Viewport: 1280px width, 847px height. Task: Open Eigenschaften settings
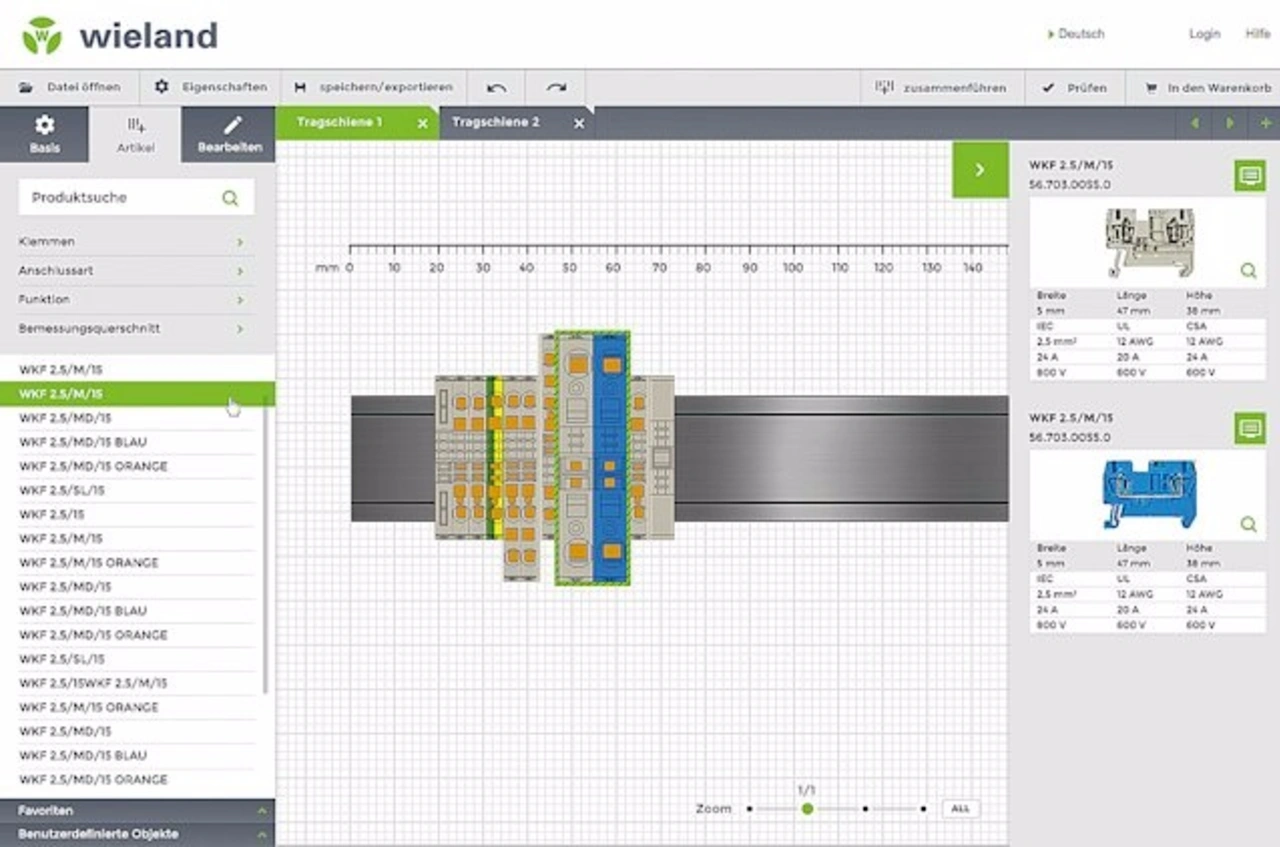pyautogui.click(x=210, y=87)
